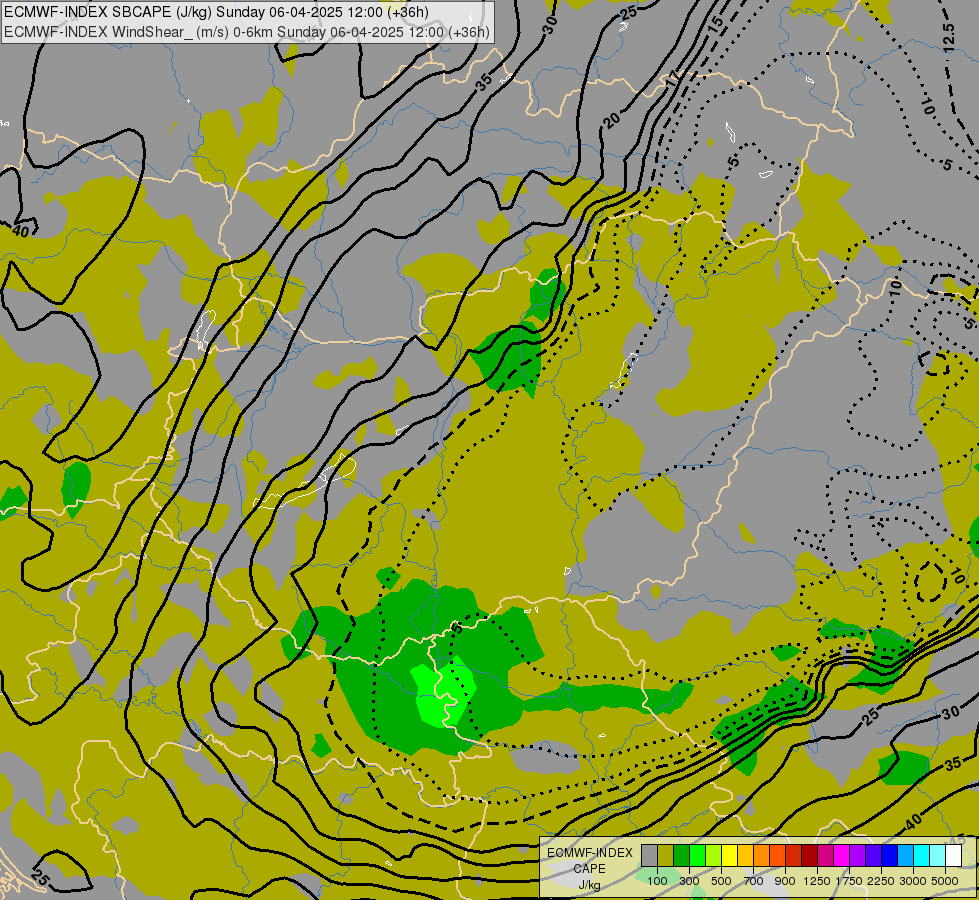Click the dark green legend swatch
Screen dimensions: 979x900
coord(681,855)
